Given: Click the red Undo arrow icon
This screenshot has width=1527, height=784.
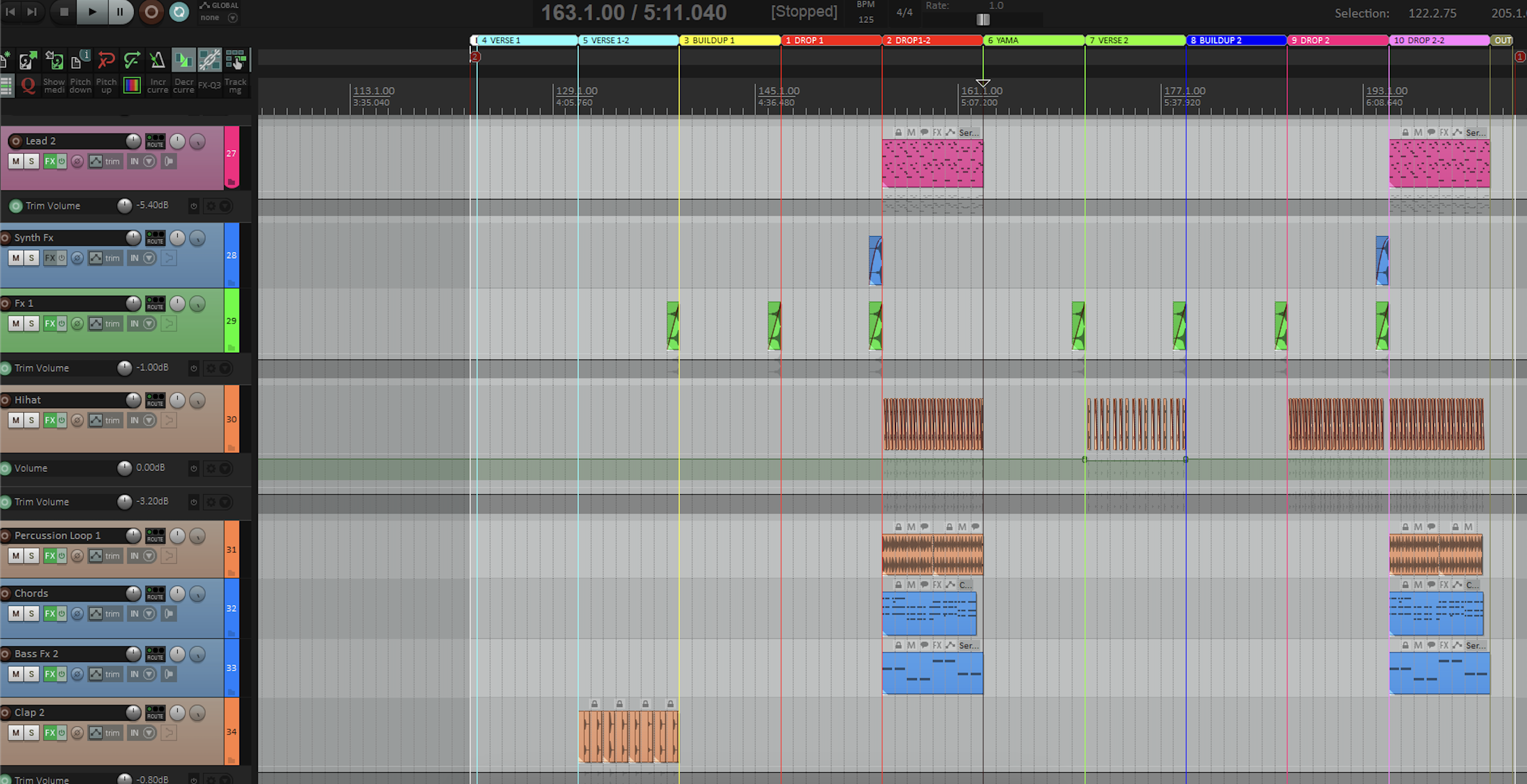Looking at the screenshot, I should [x=106, y=61].
